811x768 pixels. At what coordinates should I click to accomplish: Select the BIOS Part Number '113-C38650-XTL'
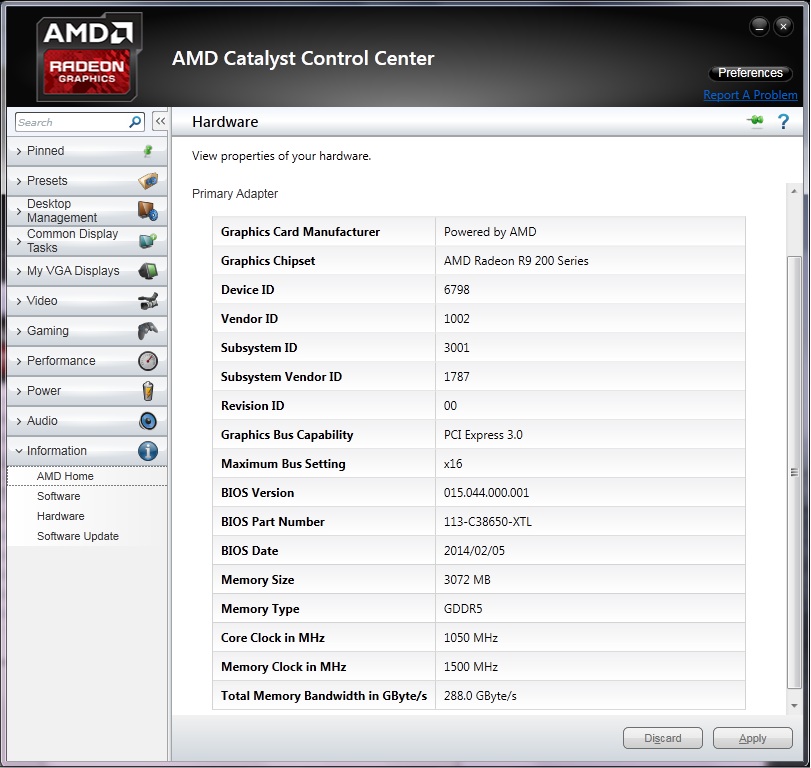pos(487,522)
